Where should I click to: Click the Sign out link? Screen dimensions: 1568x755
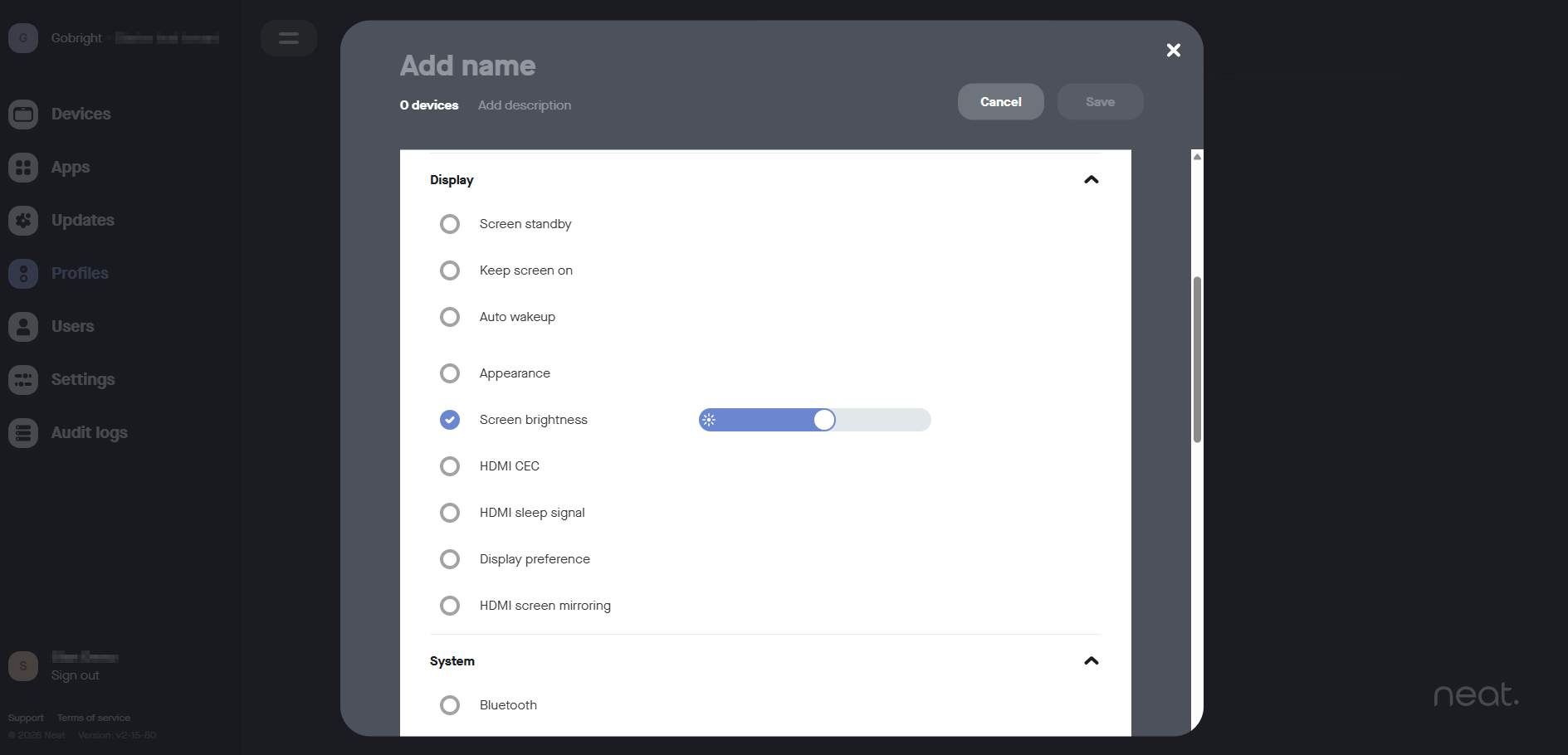pos(75,675)
